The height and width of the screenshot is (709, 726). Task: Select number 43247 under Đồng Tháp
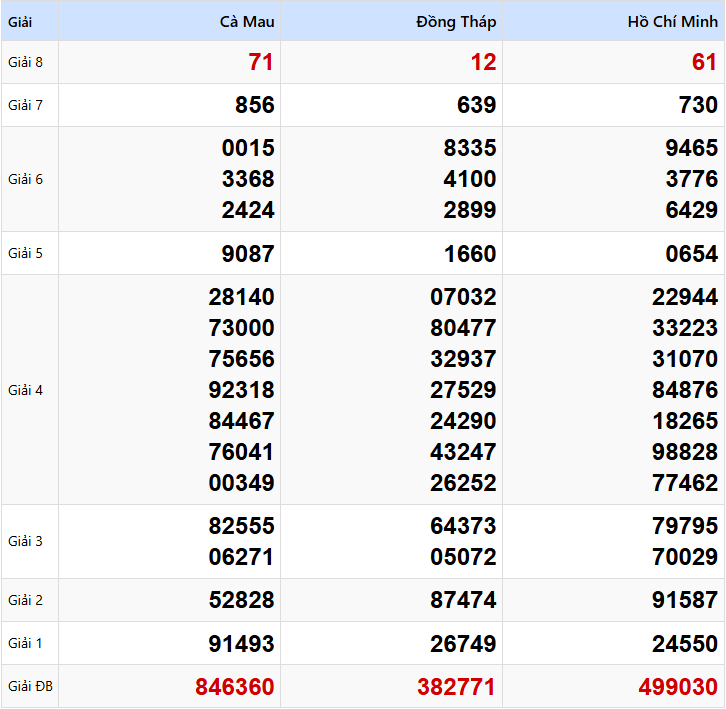(463, 452)
